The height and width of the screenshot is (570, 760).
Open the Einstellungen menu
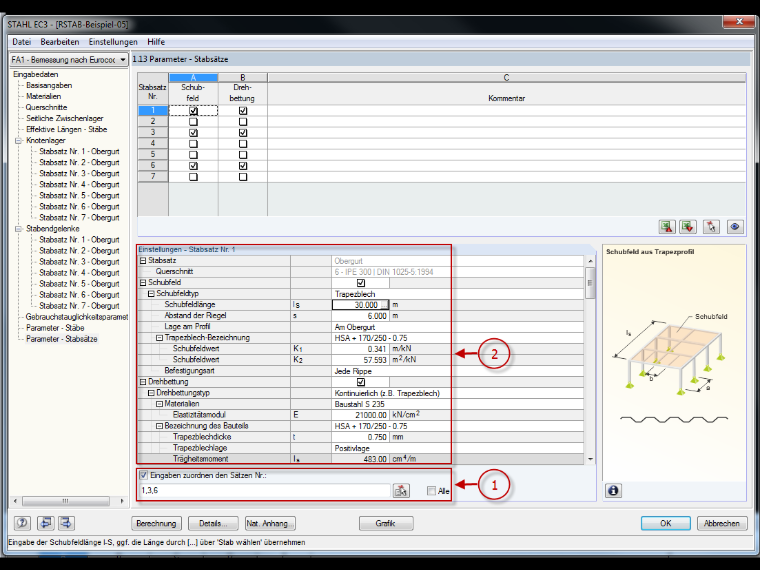click(113, 42)
